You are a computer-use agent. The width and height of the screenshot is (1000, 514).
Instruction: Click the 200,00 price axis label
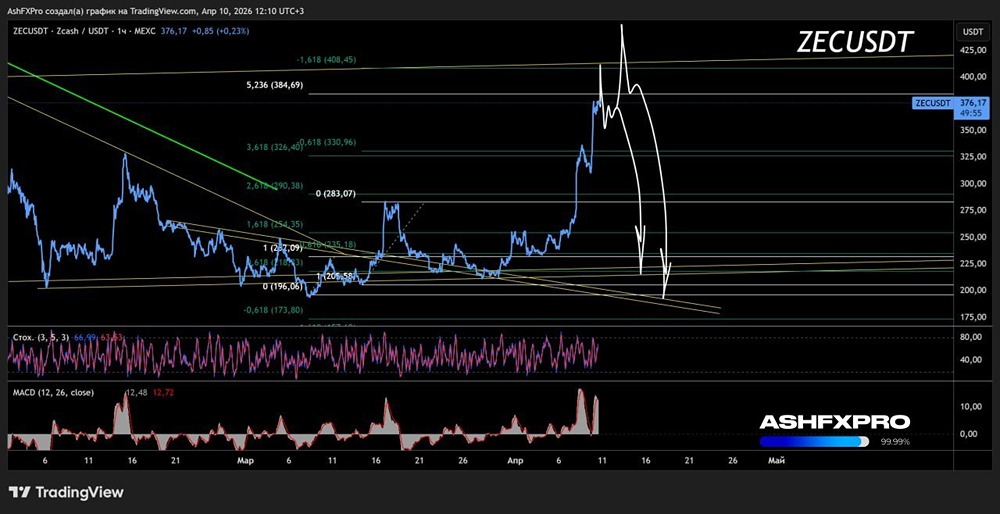tap(971, 290)
